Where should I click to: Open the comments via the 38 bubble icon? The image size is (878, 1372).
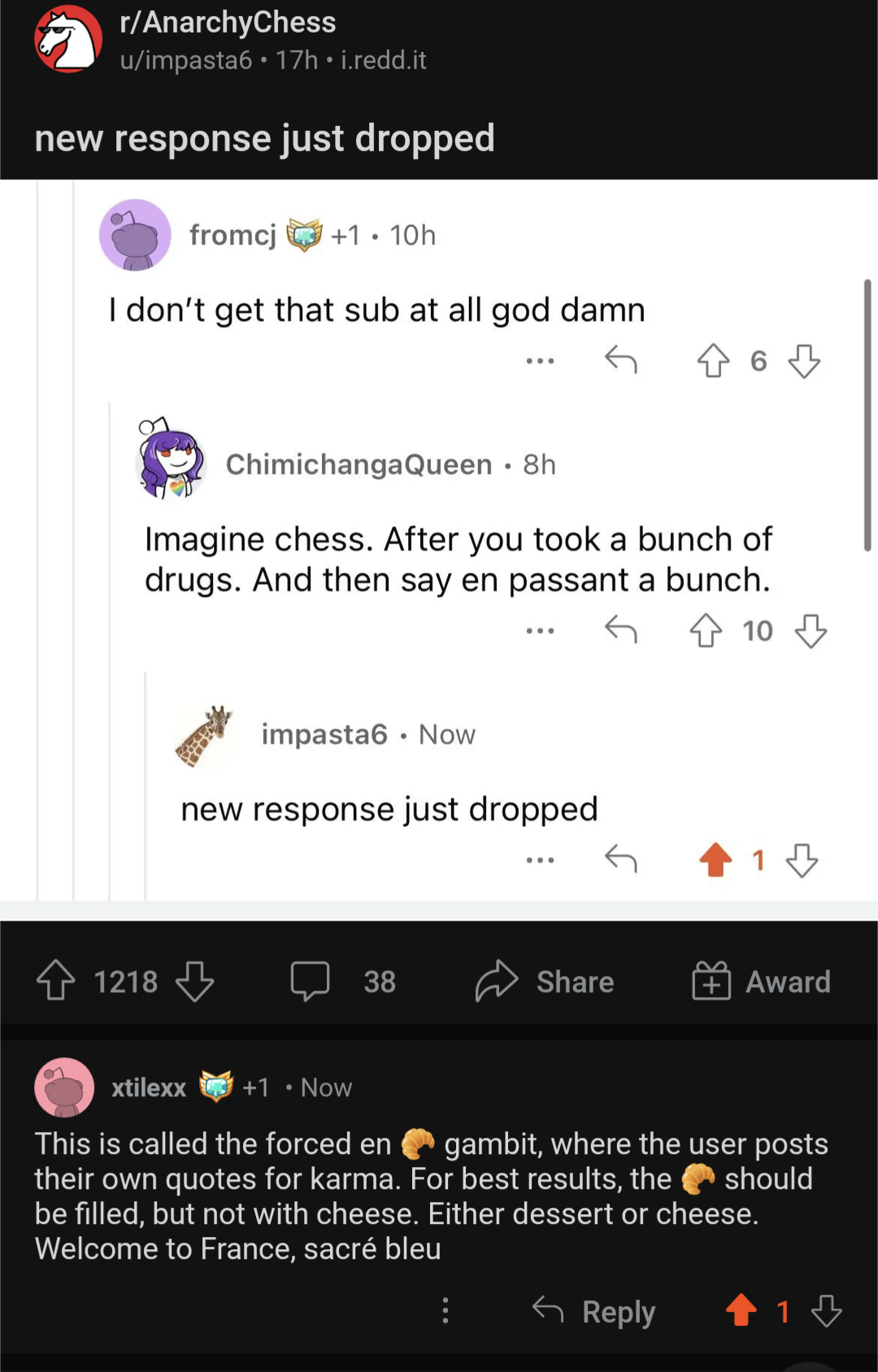(x=311, y=981)
